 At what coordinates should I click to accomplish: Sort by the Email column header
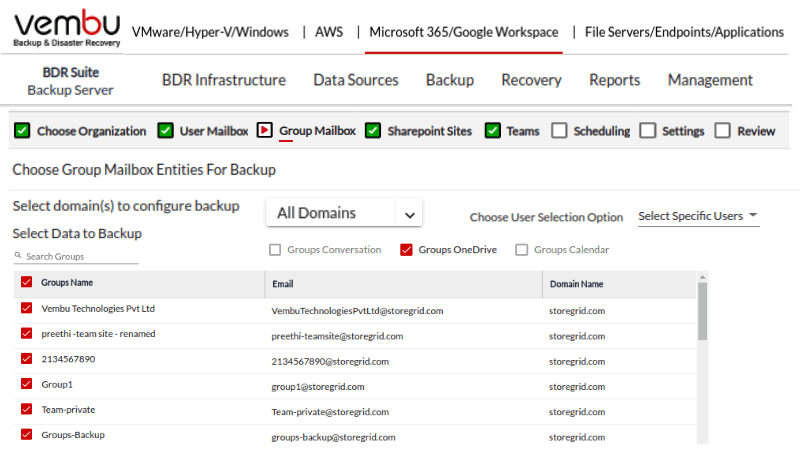pos(283,284)
